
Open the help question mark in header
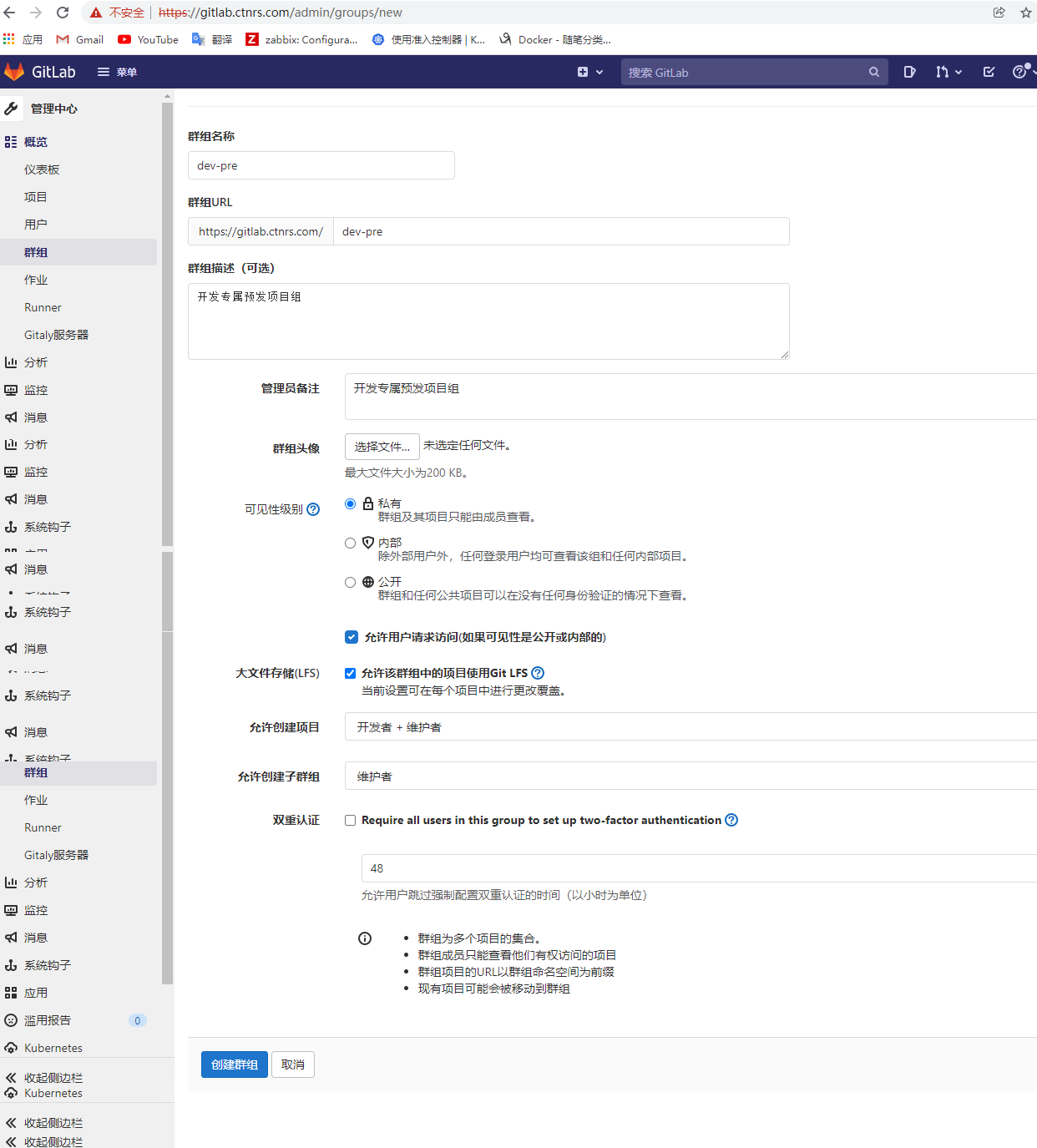(1020, 72)
